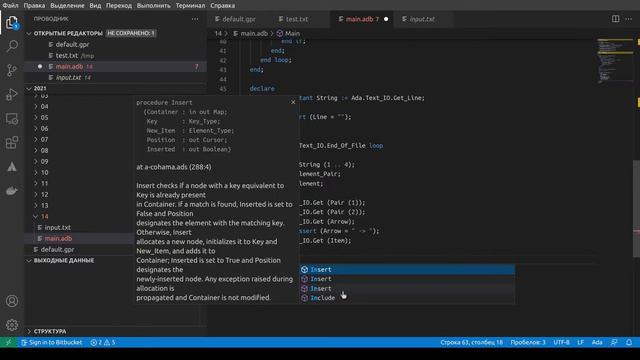
Task: Expand folder 06 in the tree
Action: [x=44, y=129]
